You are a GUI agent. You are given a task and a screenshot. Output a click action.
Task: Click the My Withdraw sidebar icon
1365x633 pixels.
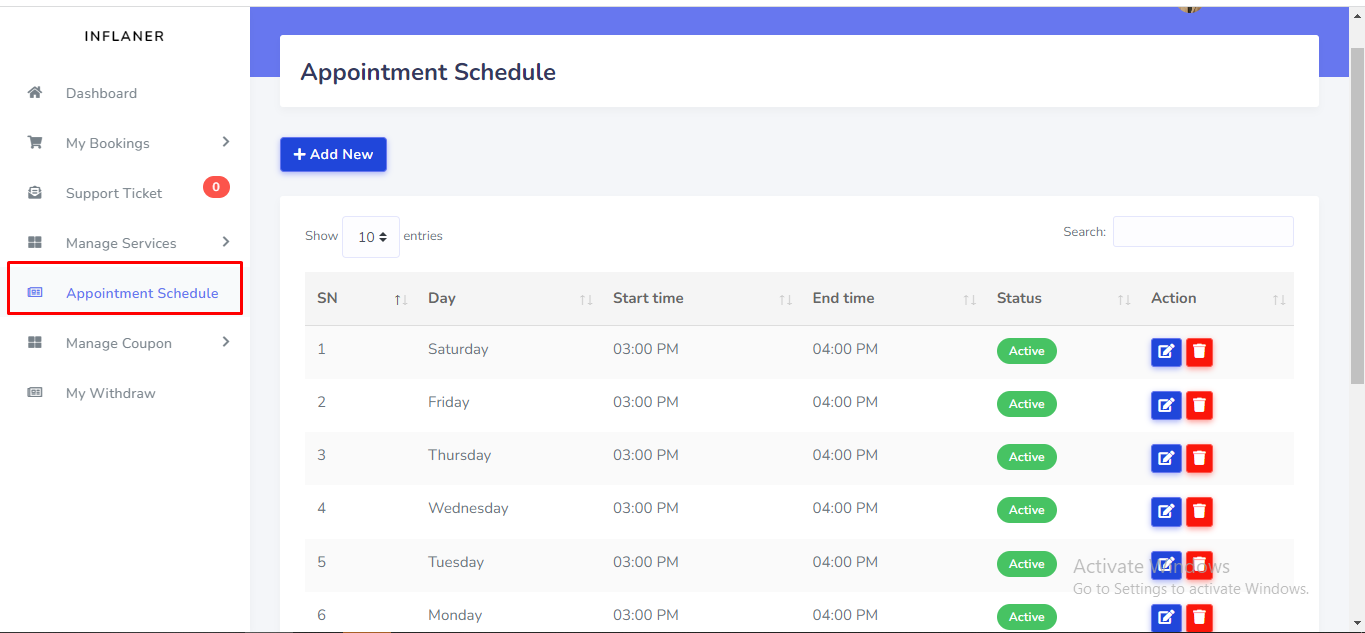pyautogui.click(x=35, y=393)
